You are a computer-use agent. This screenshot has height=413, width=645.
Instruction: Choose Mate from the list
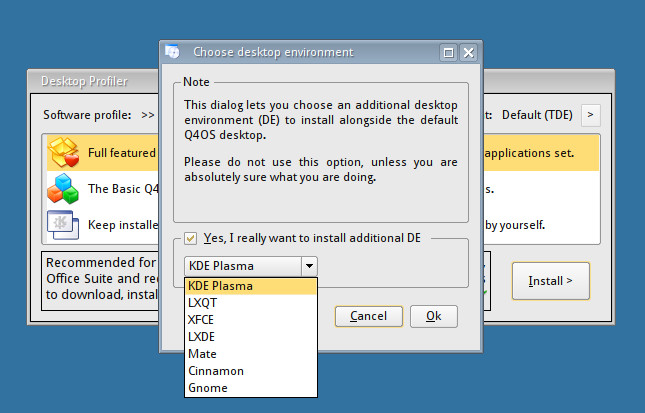(x=251, y=354)
